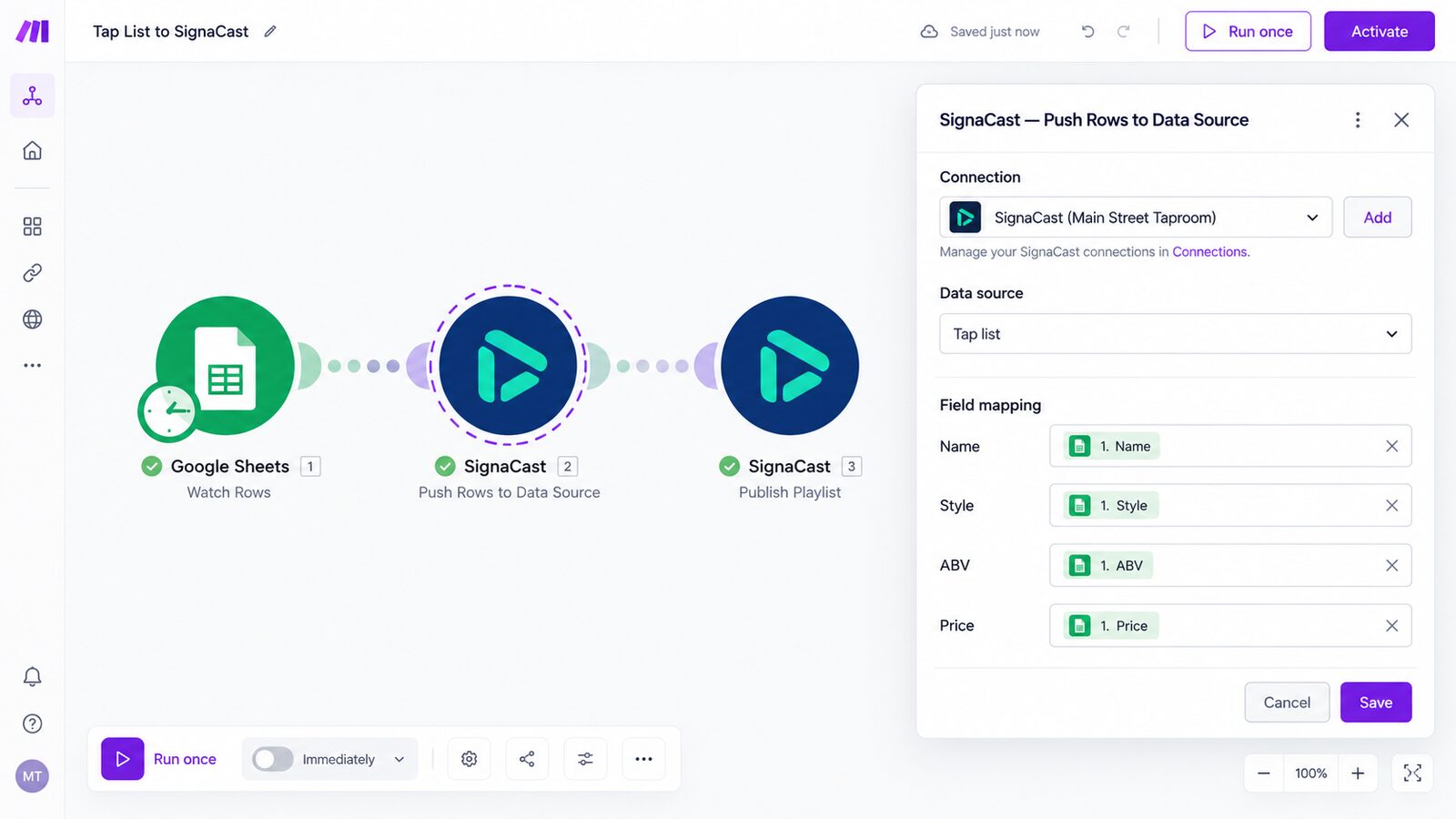Select the SignaCast Publish Playlist module
Image resolution: width=1456 pixels, height=819 pixels.
coord(790,365)
